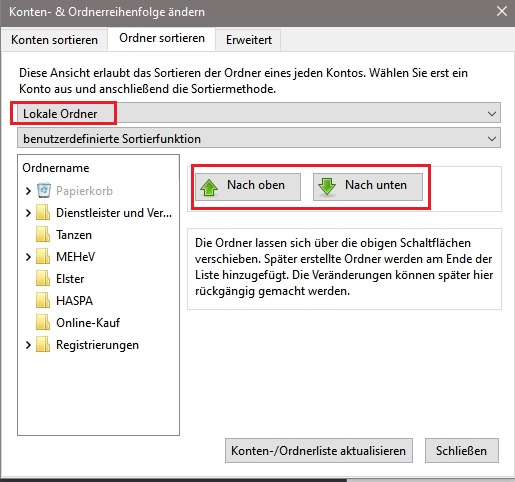
Task: Click the Elster folder icon
Action: pos(43,278)
